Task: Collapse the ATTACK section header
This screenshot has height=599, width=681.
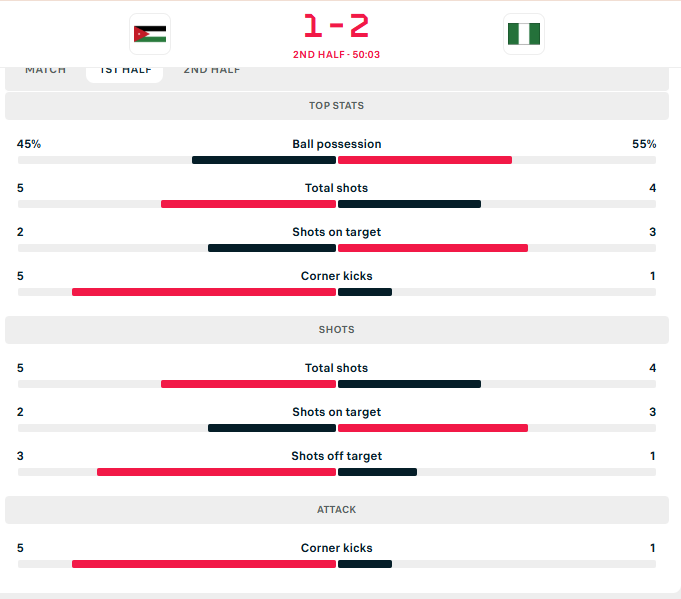Action: pos(337,510)
